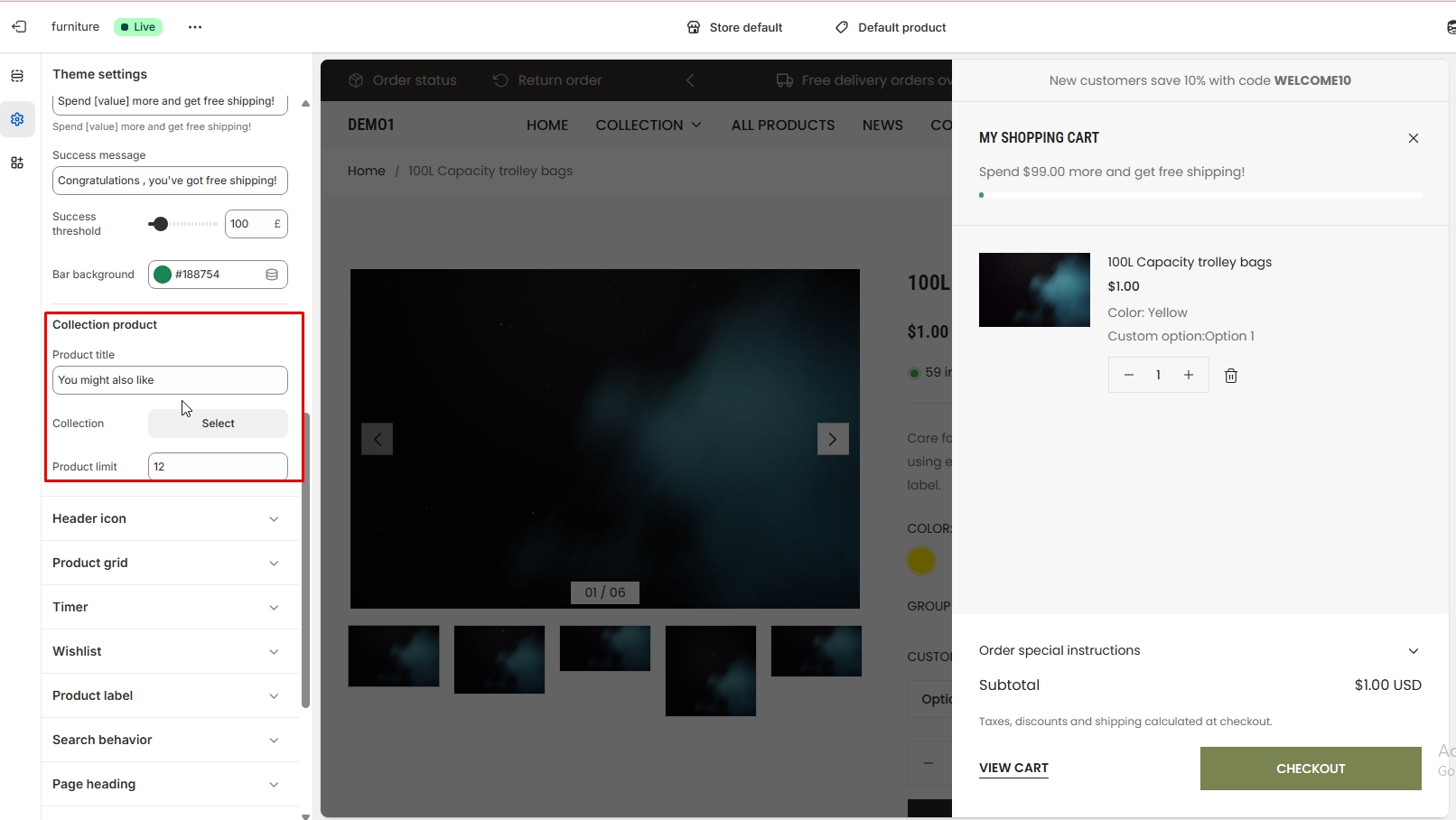Image resolution: width=1456 pixels, height=820 pixels.
Task: Click the dynamic source icon for Bar background
Action: point(272,275)
